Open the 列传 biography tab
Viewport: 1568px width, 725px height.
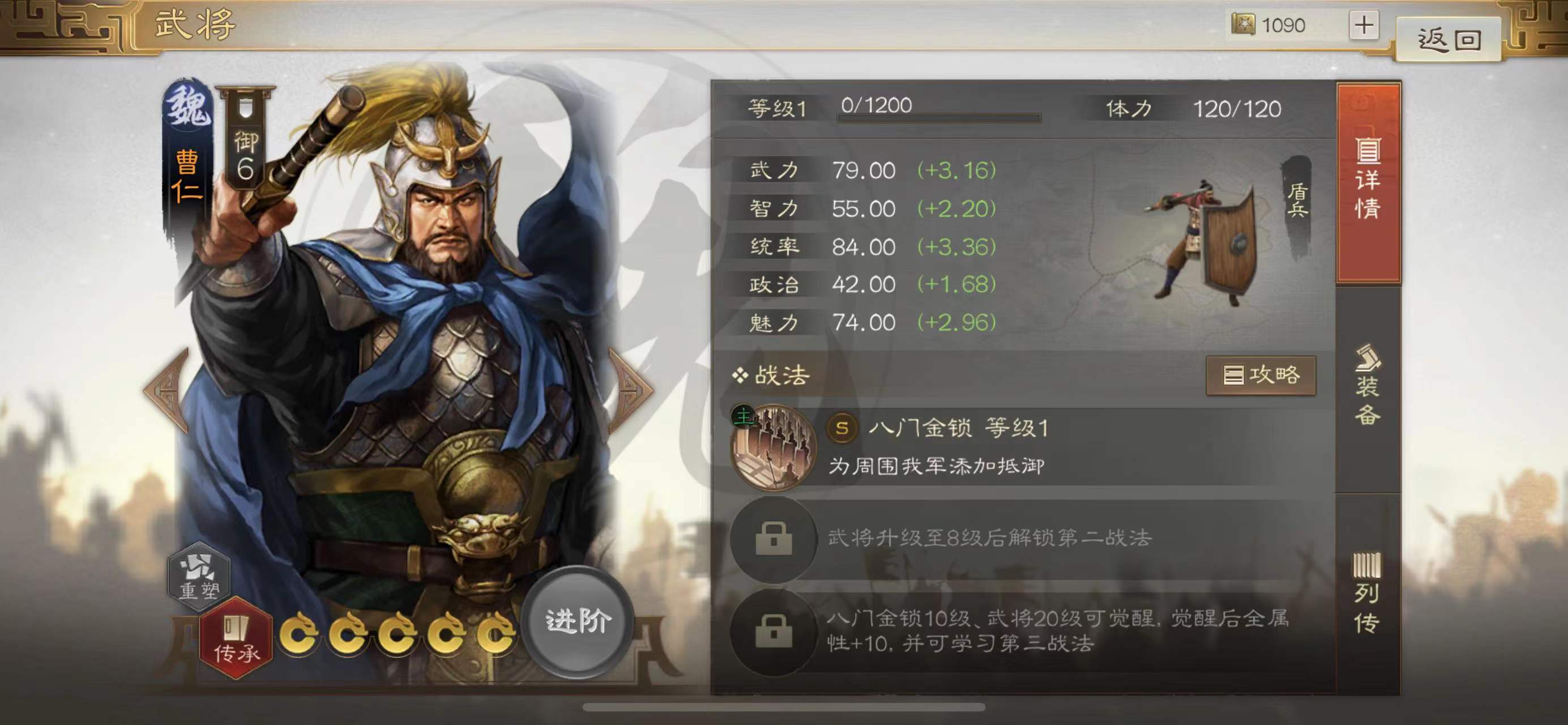[1368, 594]
